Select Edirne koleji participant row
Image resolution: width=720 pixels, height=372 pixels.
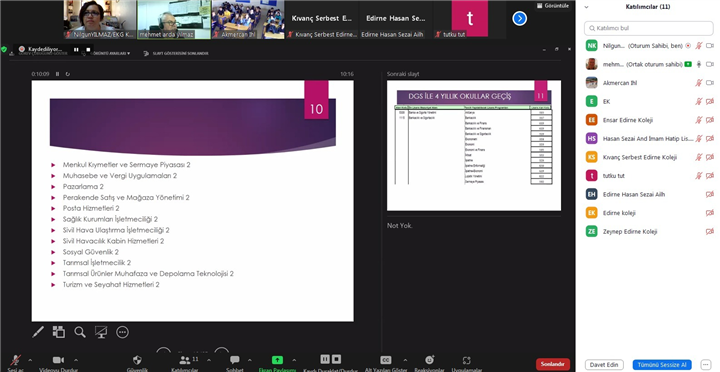[648, 213]
